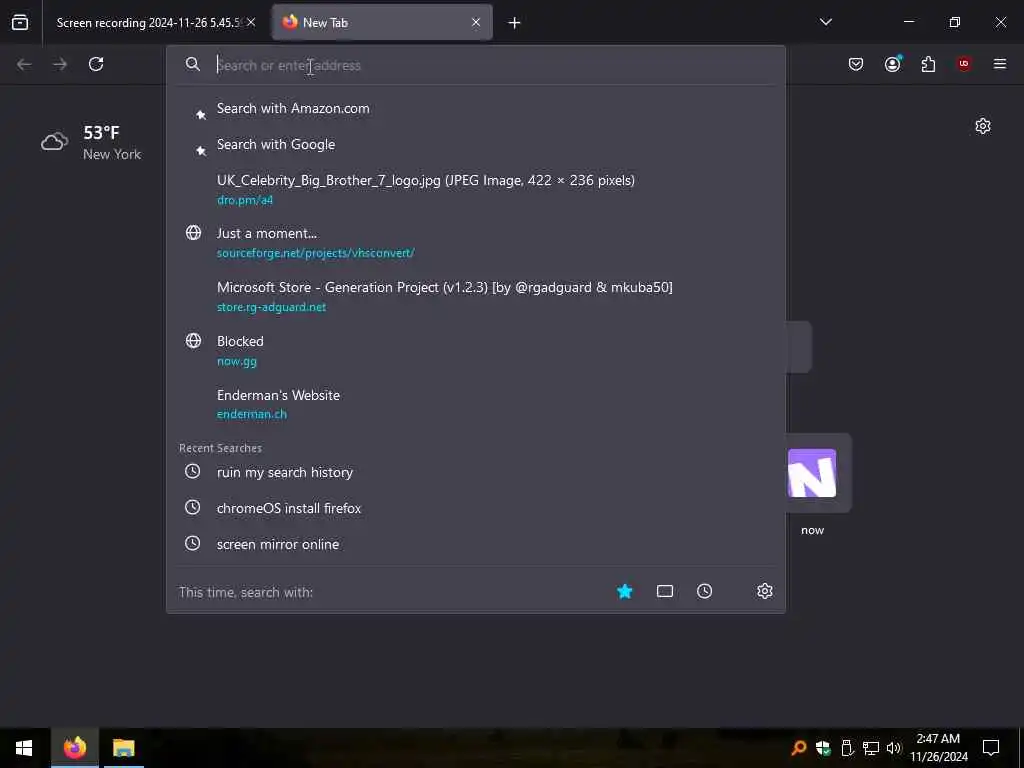
Task: Open the enderman.ch URL
Action: (251, 414)
